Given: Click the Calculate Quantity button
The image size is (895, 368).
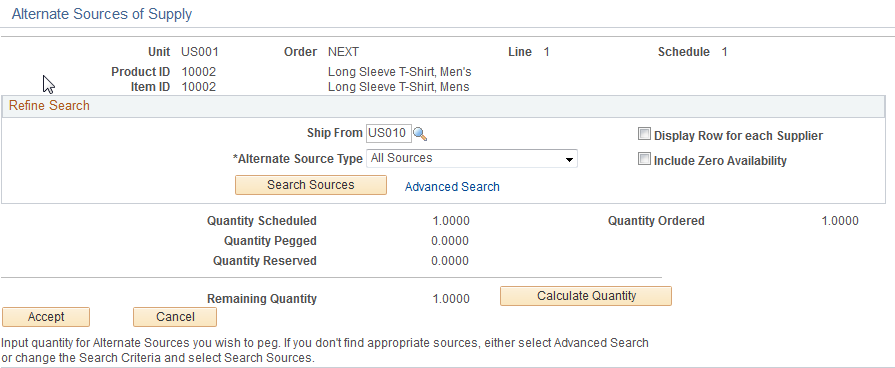Looking at the screenshot, I should pyautogui.click(x=586, y=296).
